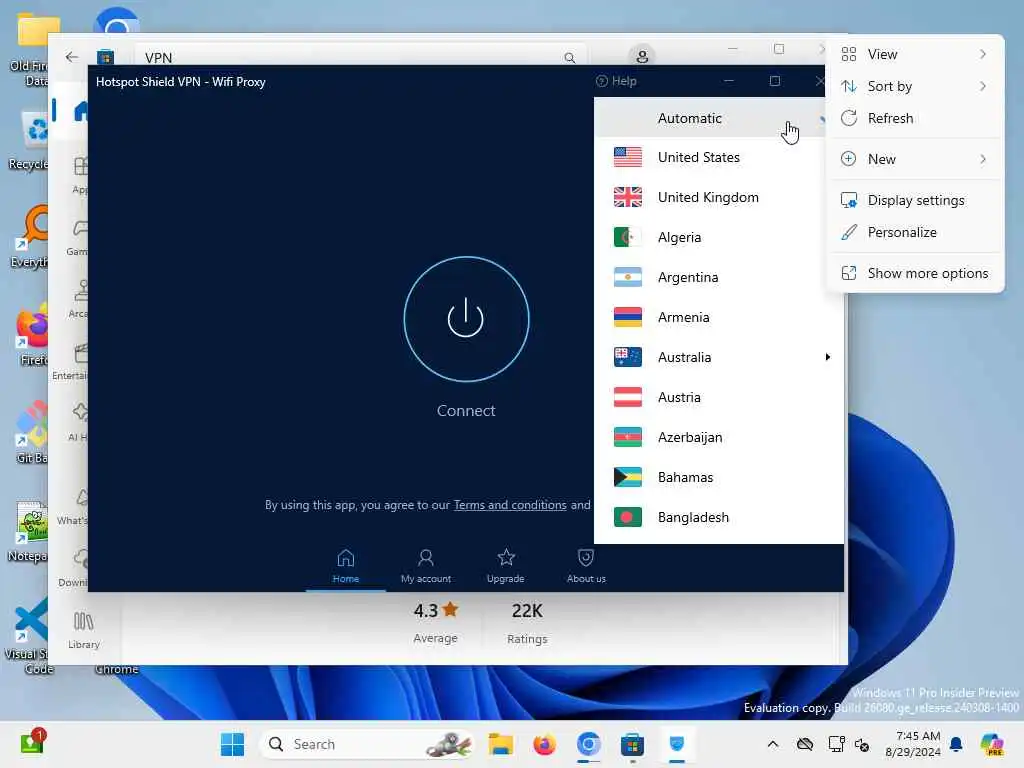Open Display settings from context menu

[914, 200]
